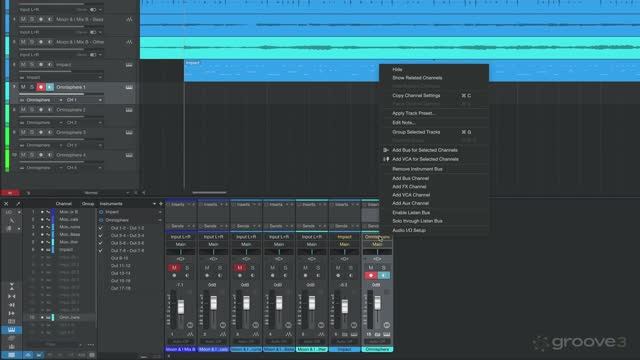
Task: Unmute the first mixer channel Moon & I Mix B
Action: (174, 268)
